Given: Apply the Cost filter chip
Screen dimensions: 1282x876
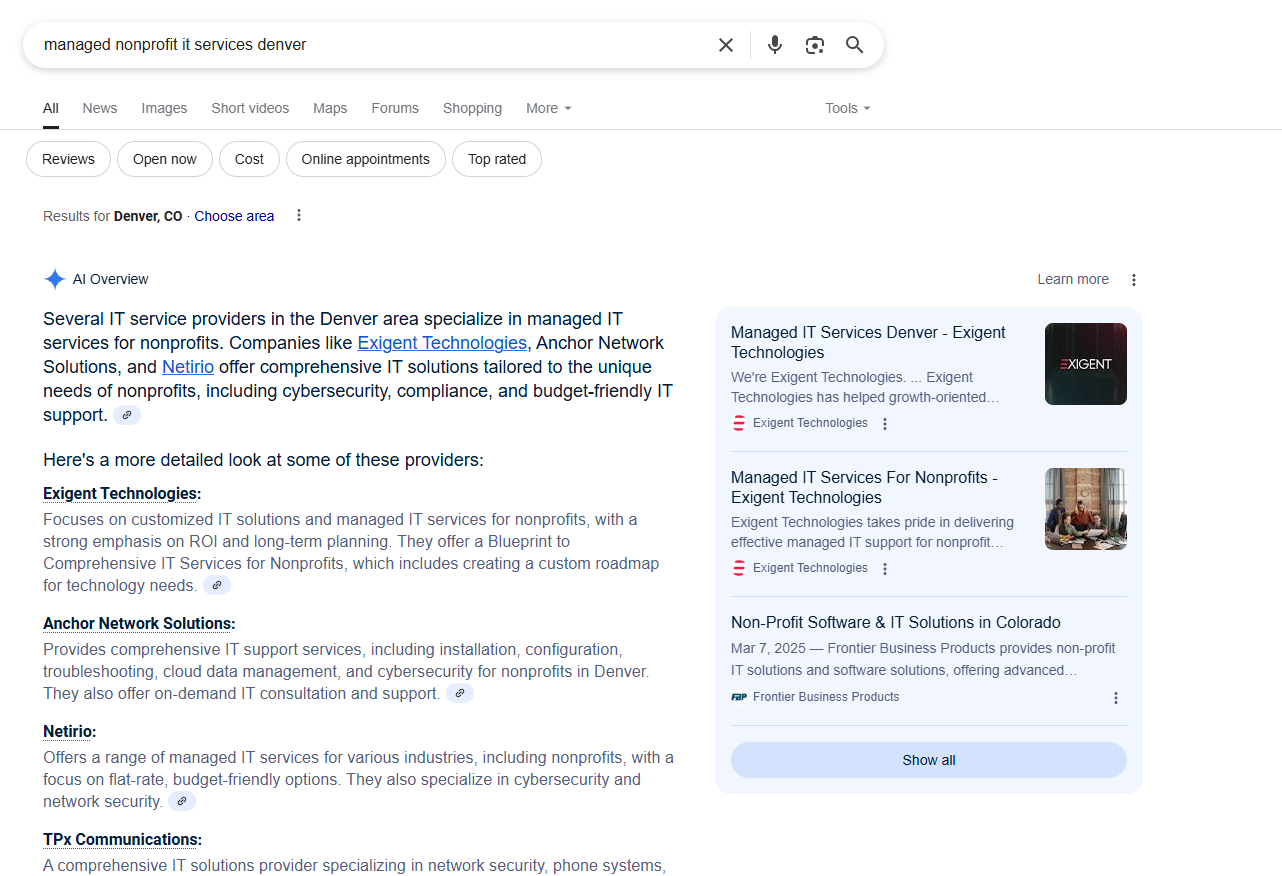Looking at the screenshot, I should tap(249, 159).
